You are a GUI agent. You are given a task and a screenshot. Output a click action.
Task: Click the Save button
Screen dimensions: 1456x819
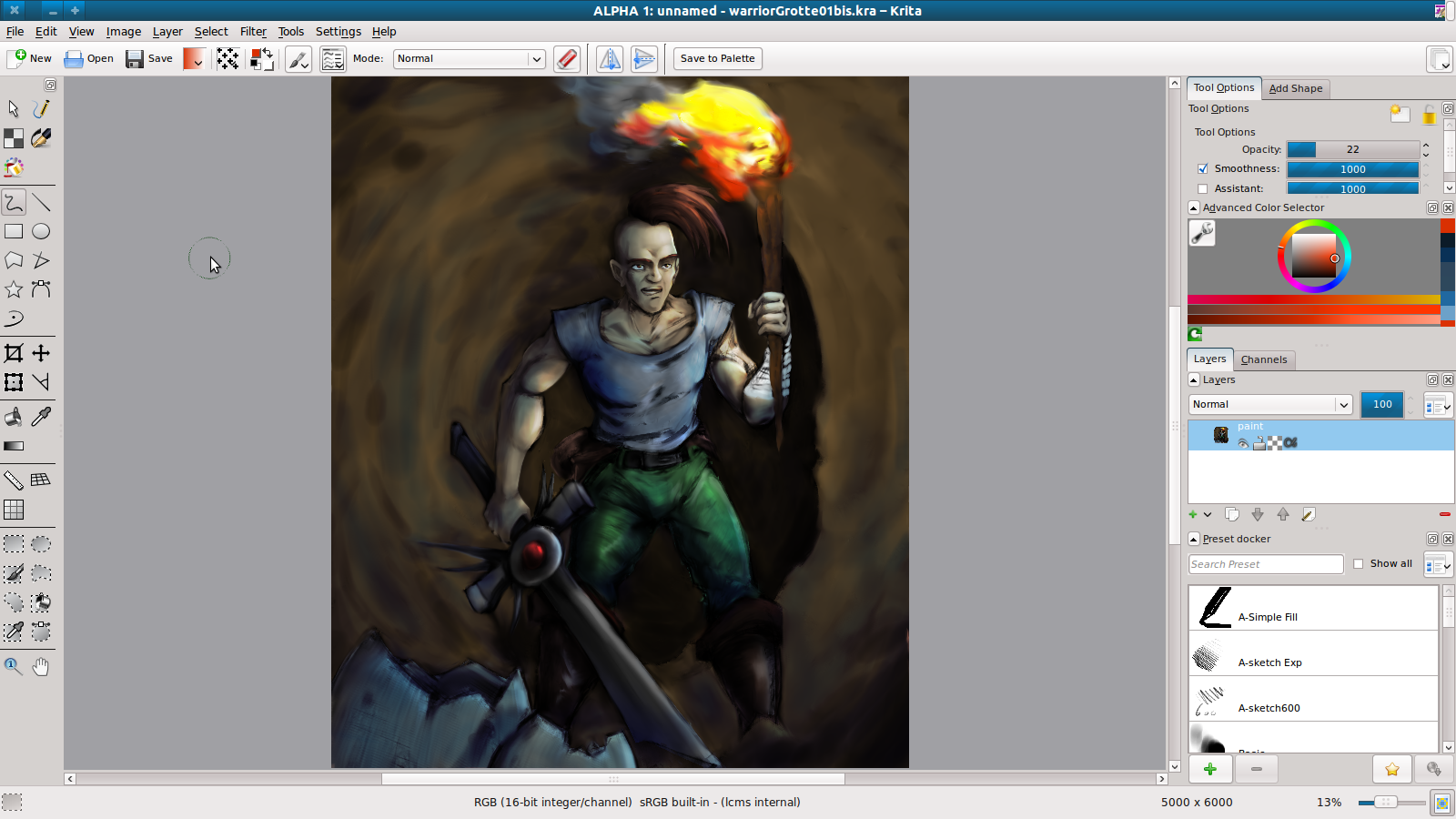tap(149, 59)
